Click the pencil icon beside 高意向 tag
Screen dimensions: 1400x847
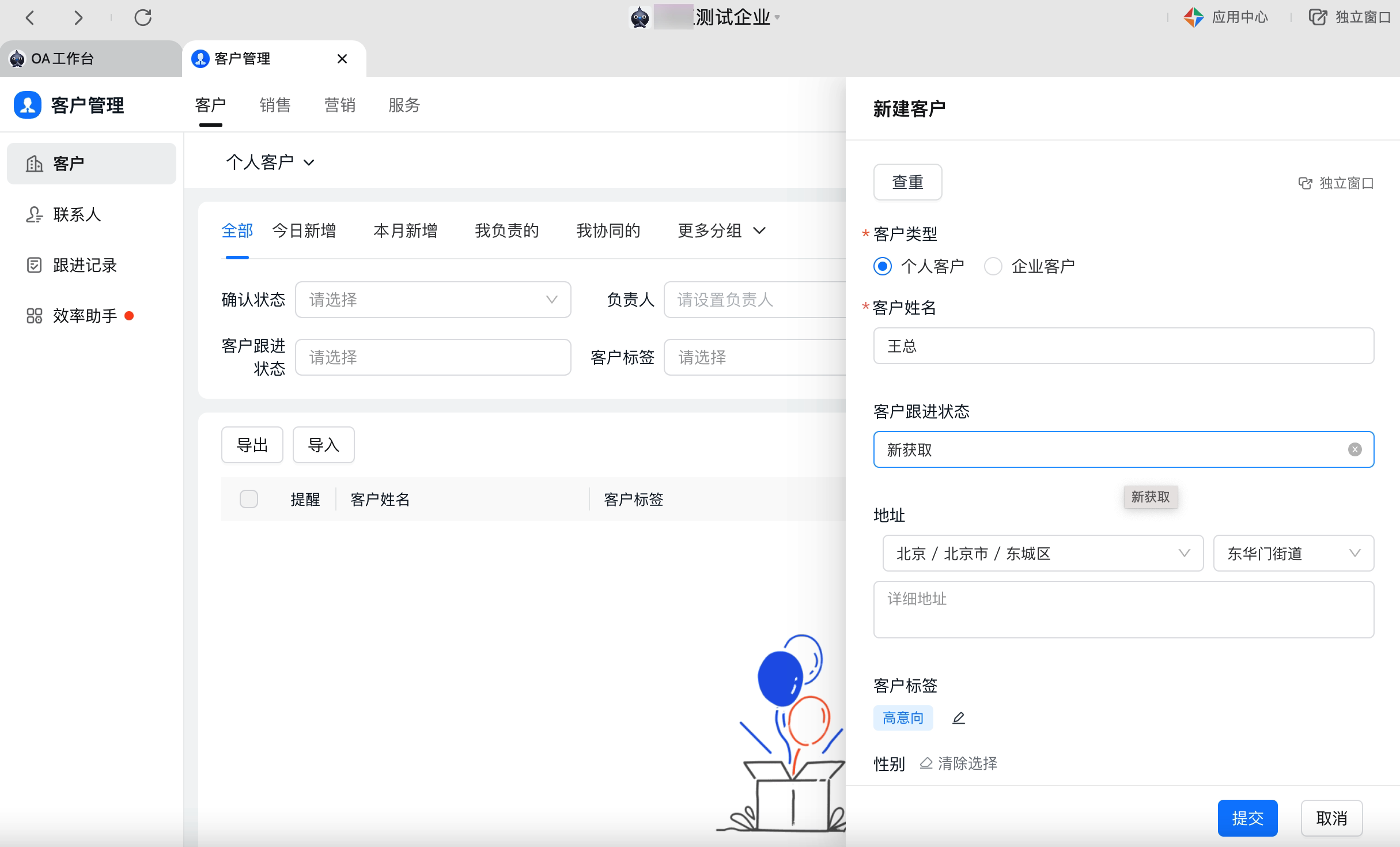tap(959, 718)
